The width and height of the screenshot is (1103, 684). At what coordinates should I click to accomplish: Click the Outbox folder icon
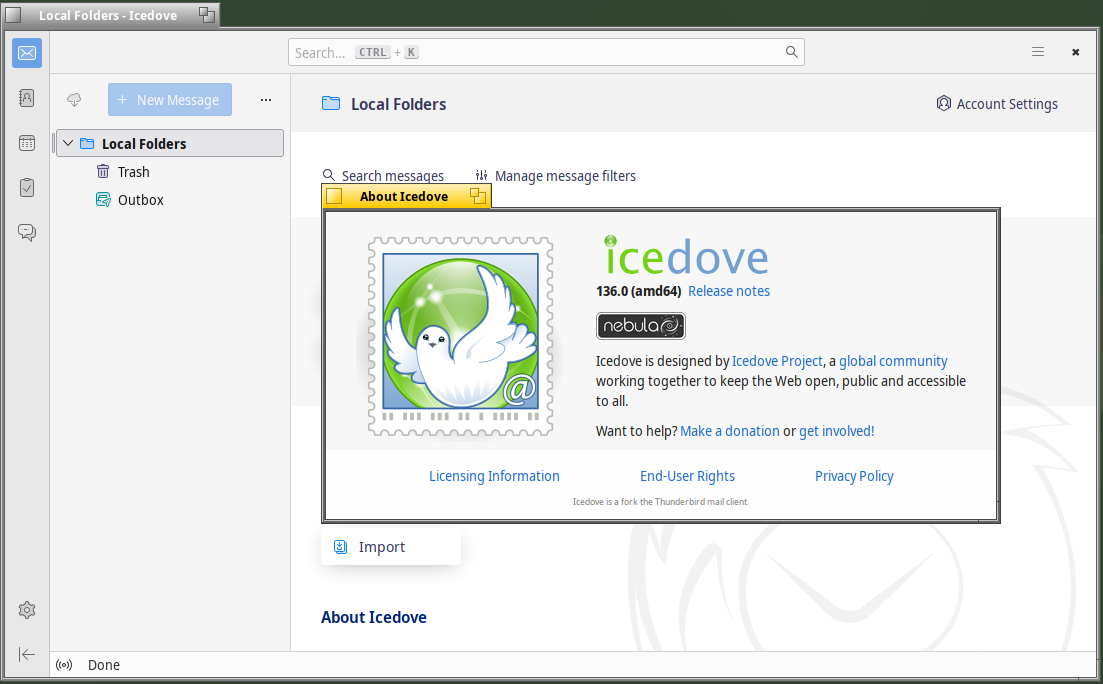103,200
